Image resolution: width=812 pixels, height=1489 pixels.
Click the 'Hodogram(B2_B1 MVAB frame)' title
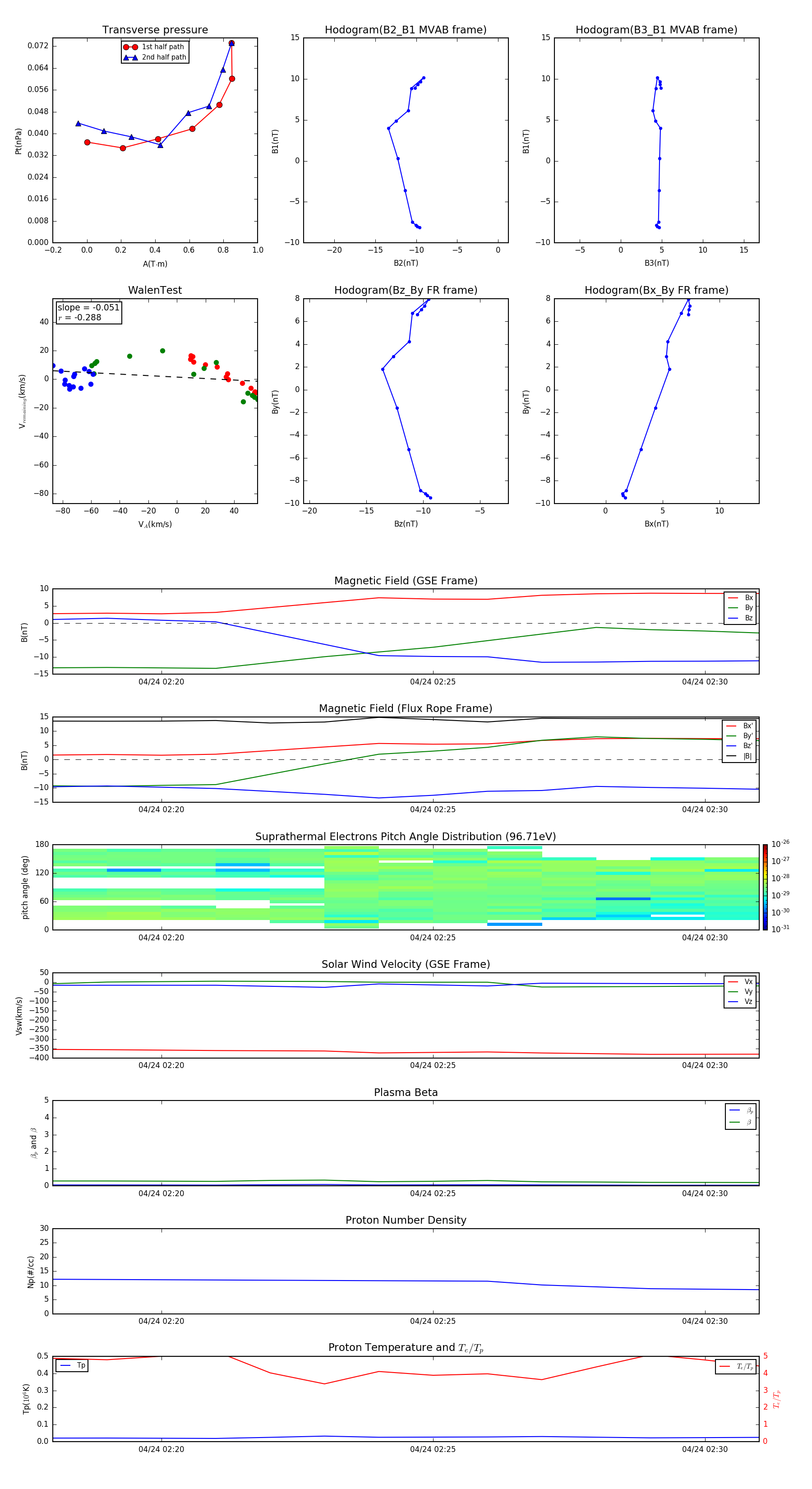[406, 30]
